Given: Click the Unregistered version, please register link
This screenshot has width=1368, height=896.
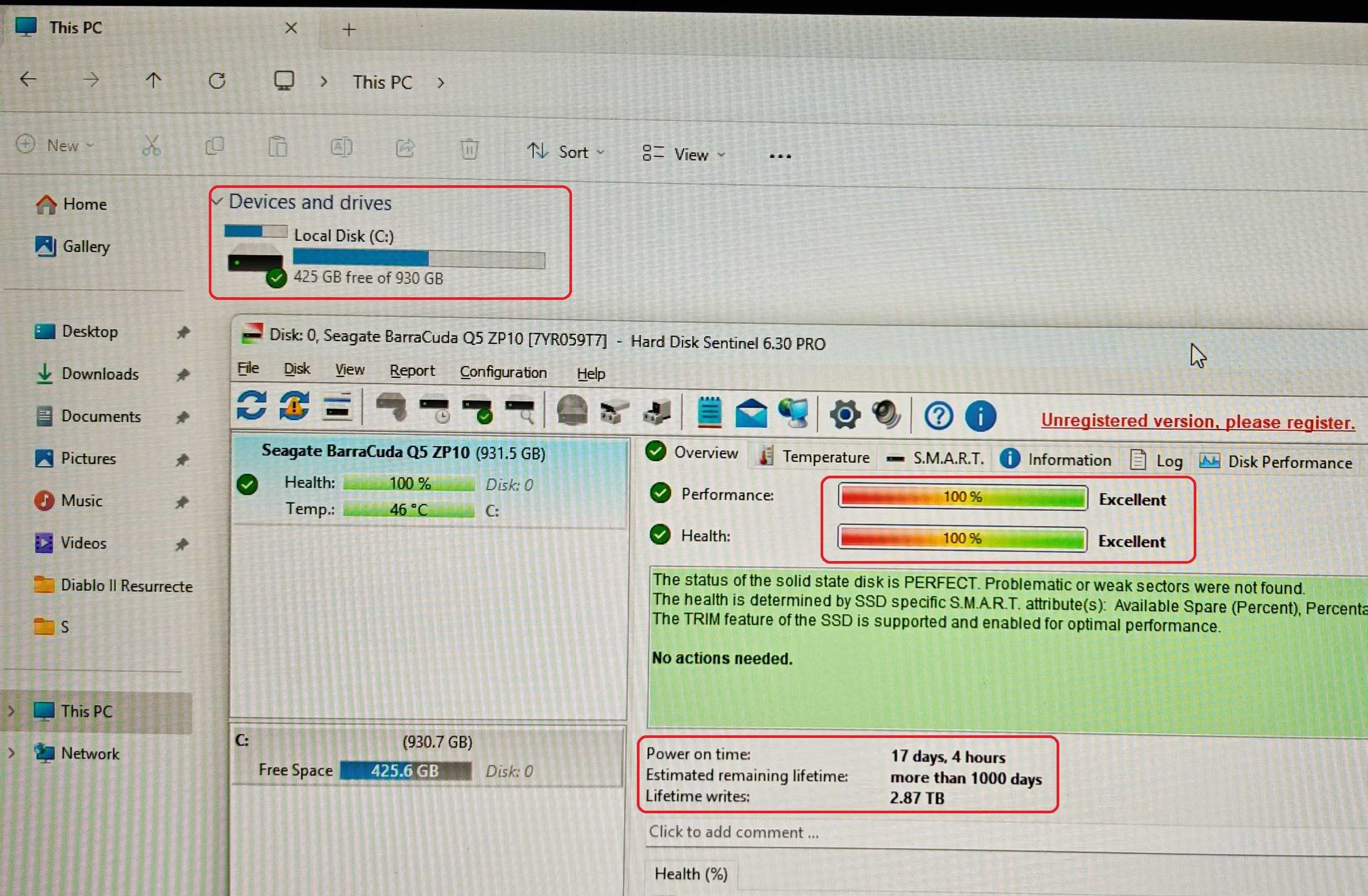Looking at the screenshot, I should 1198,422.
